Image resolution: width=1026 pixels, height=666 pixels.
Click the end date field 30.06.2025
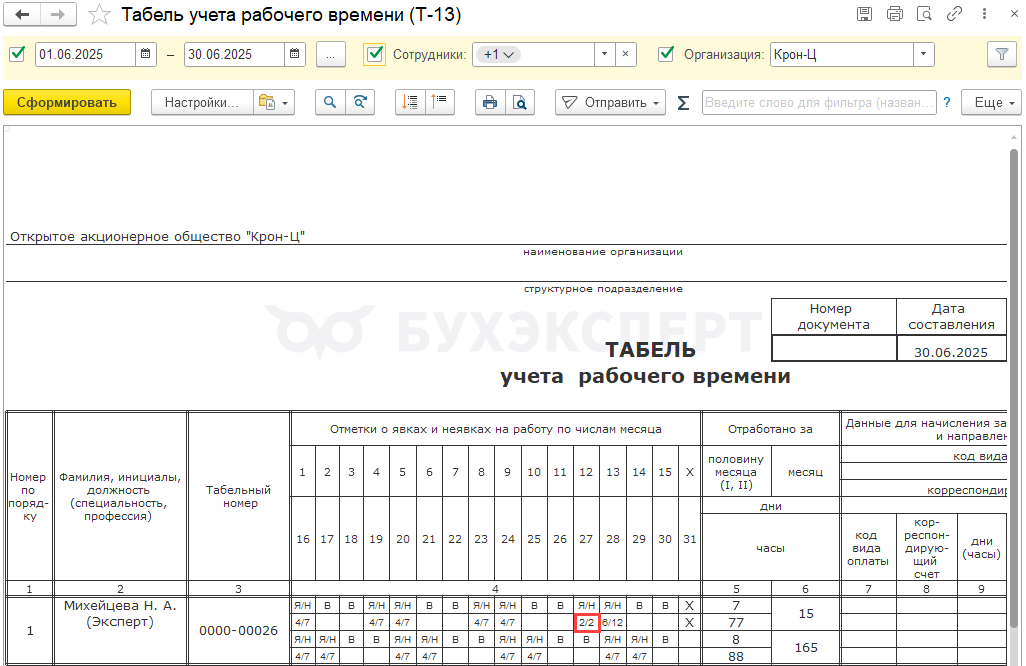[234, 54]
